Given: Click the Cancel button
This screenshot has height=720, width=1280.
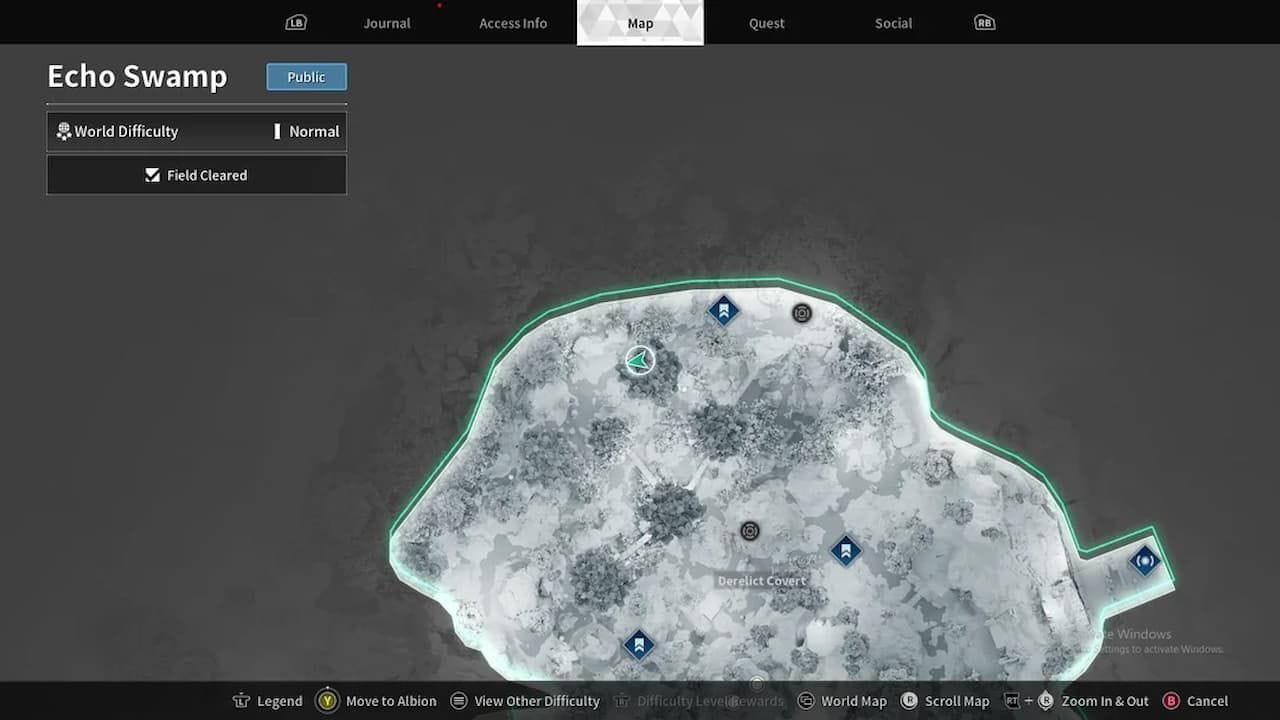Looking at the screenshot, I should [x=1195, y=701].
